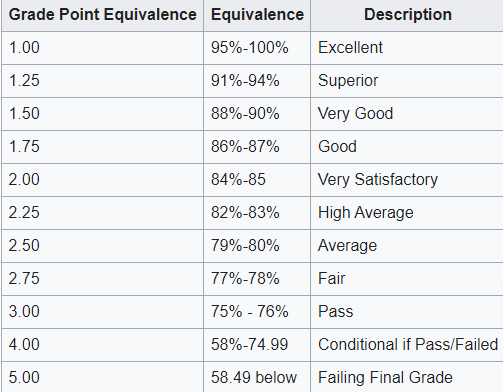Click the Excellent description cell

[407, 48]
